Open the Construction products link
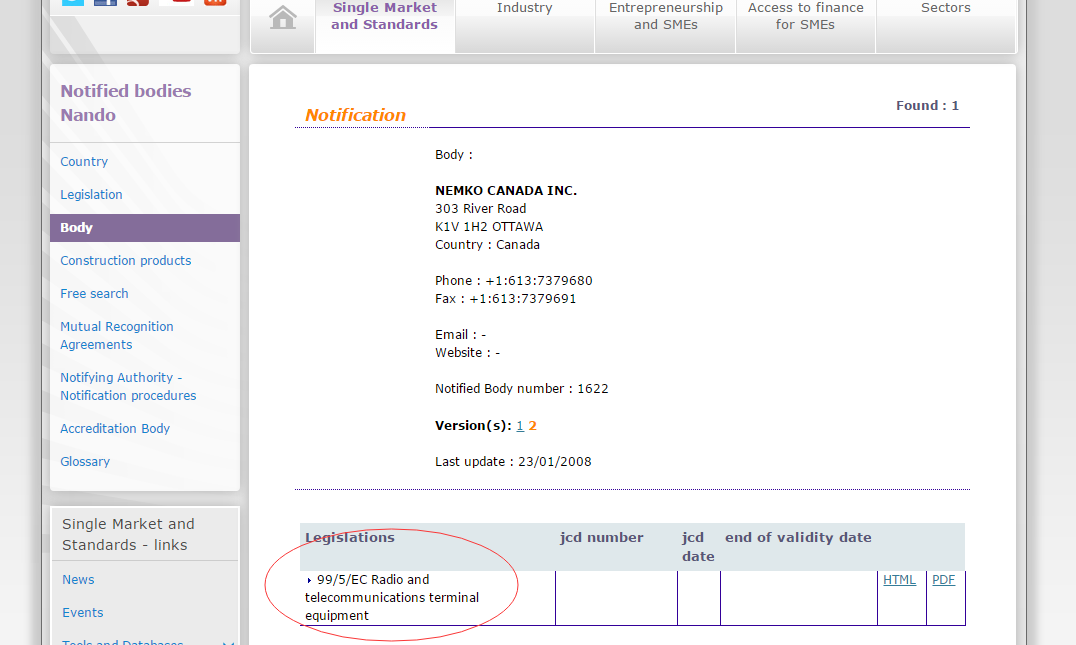This screenshot has width=1076, height=645. pyautogui.click(x=126, y=261)
